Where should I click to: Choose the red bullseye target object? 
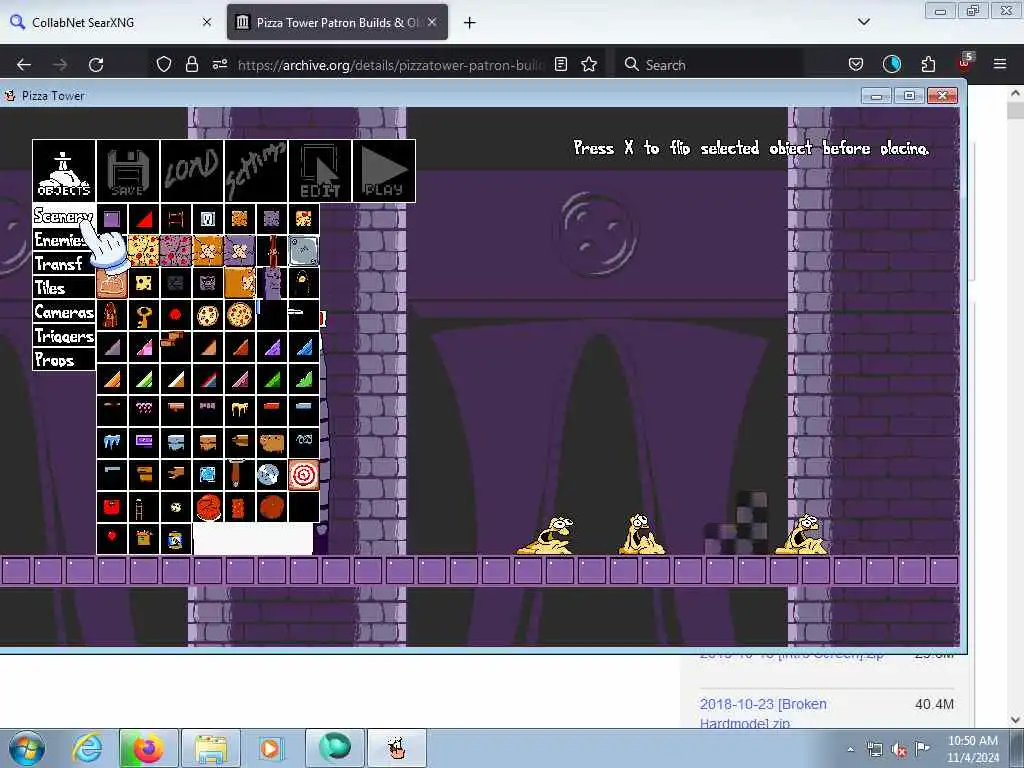tap(304, 475)
